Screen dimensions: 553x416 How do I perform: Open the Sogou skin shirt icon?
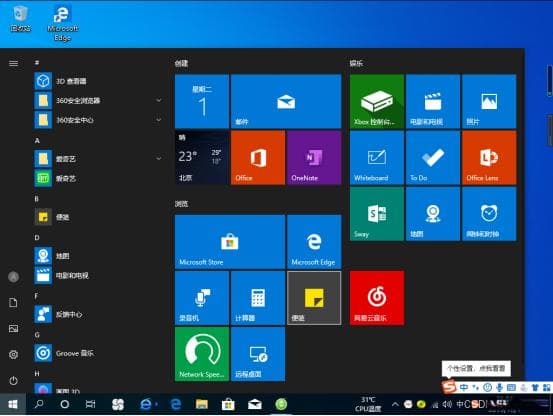pos(535,387)
